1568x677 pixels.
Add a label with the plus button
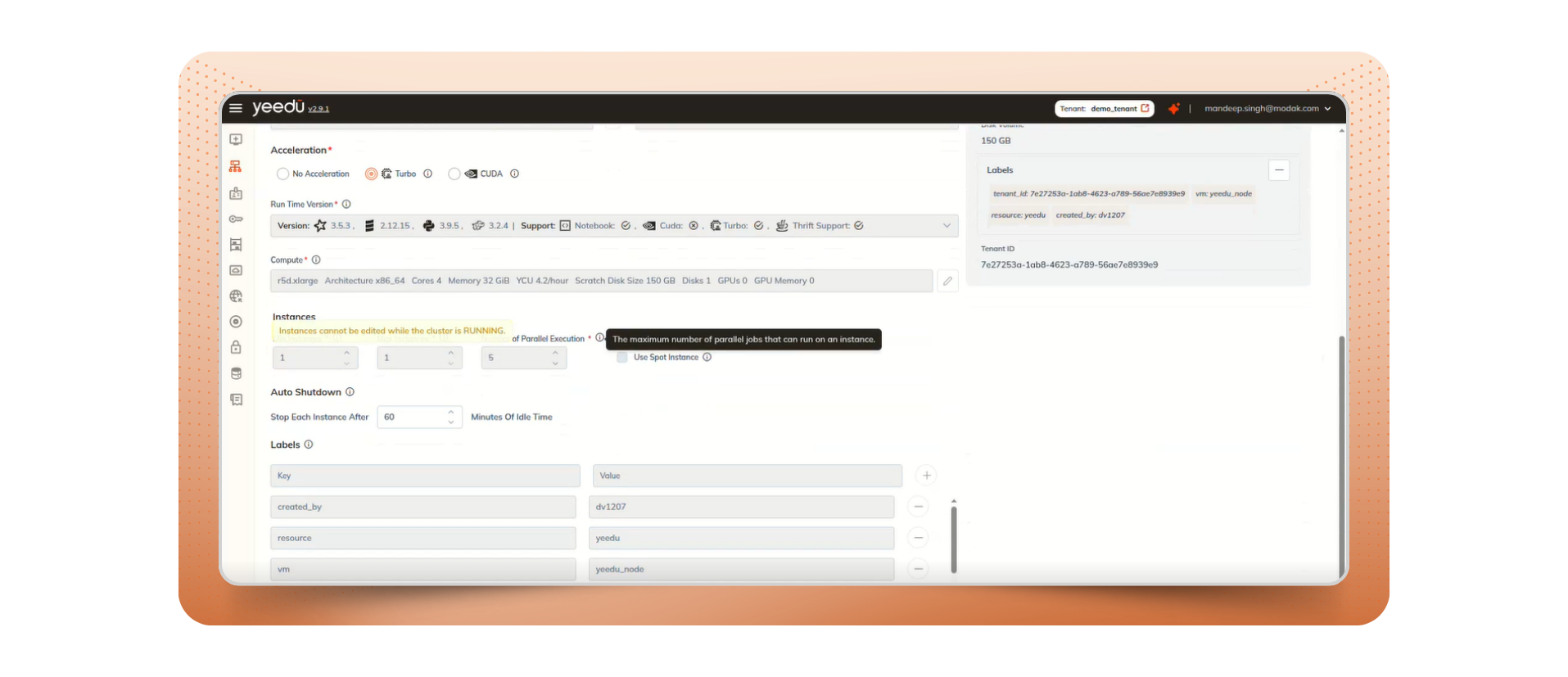coord(926,476)
